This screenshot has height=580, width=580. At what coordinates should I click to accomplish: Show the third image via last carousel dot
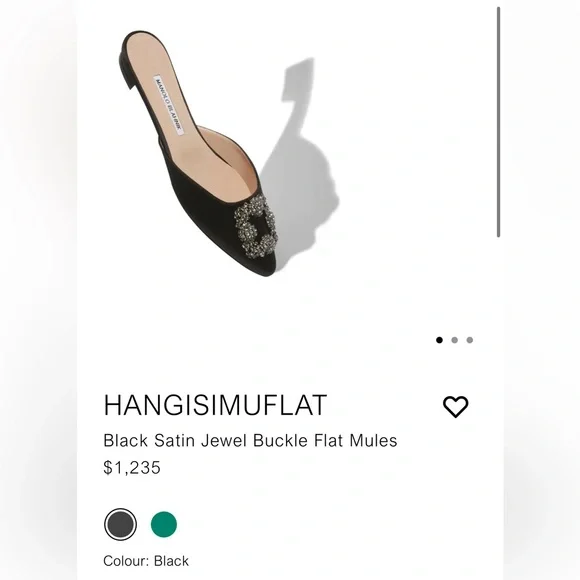pos(470,340)
